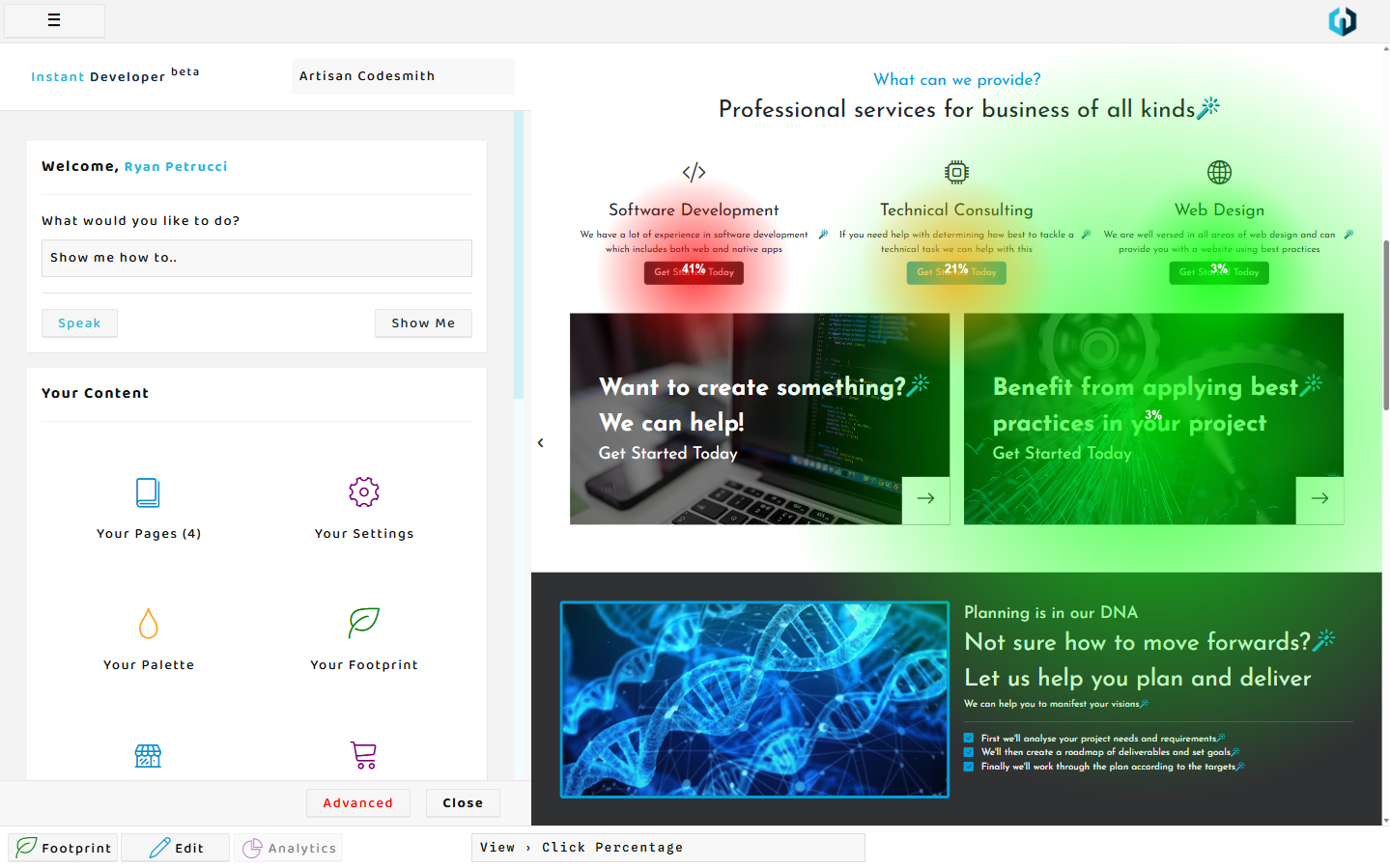Open Your Pages book icon

148,492
